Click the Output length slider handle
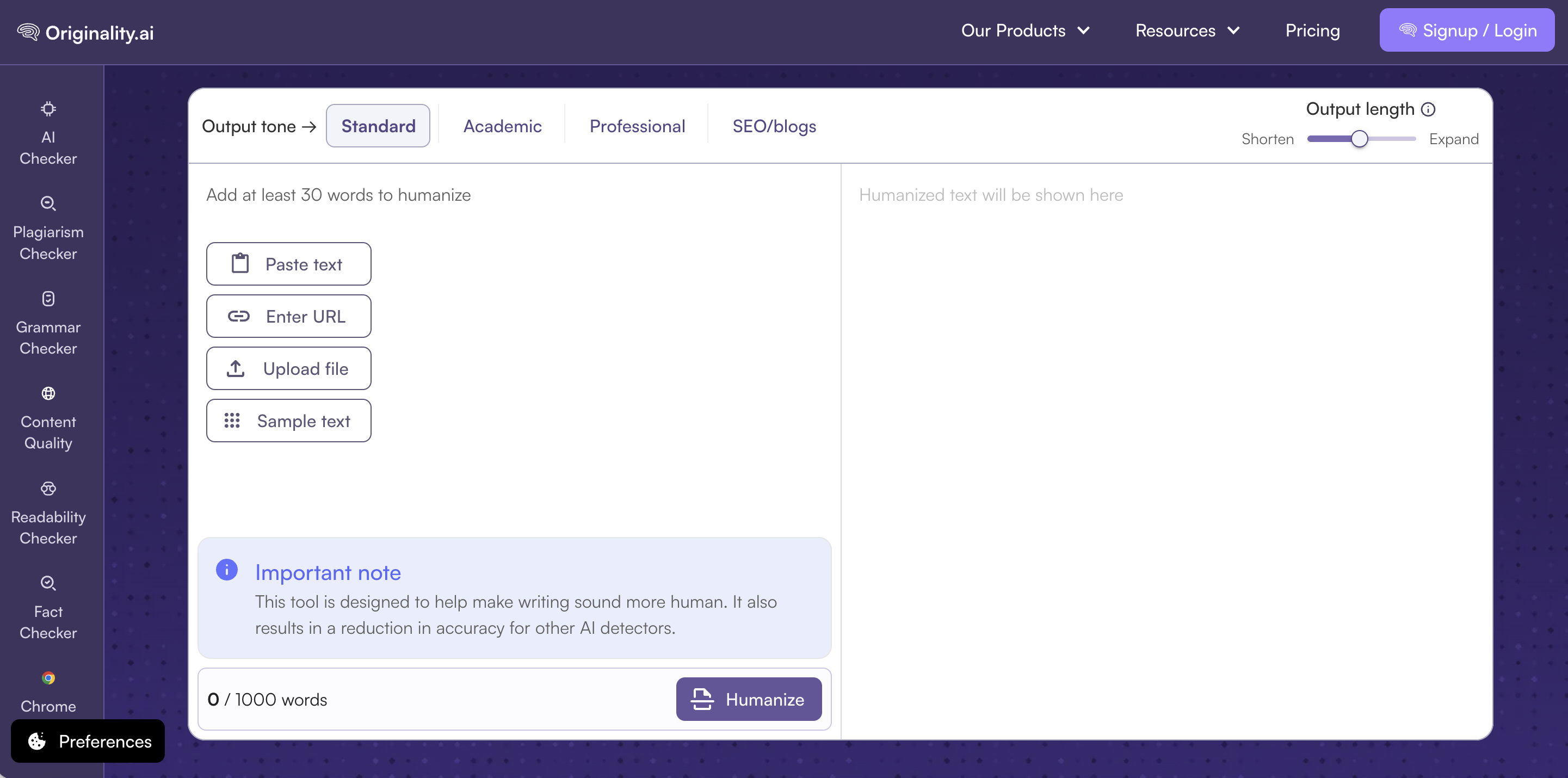 click(1359, 139)
